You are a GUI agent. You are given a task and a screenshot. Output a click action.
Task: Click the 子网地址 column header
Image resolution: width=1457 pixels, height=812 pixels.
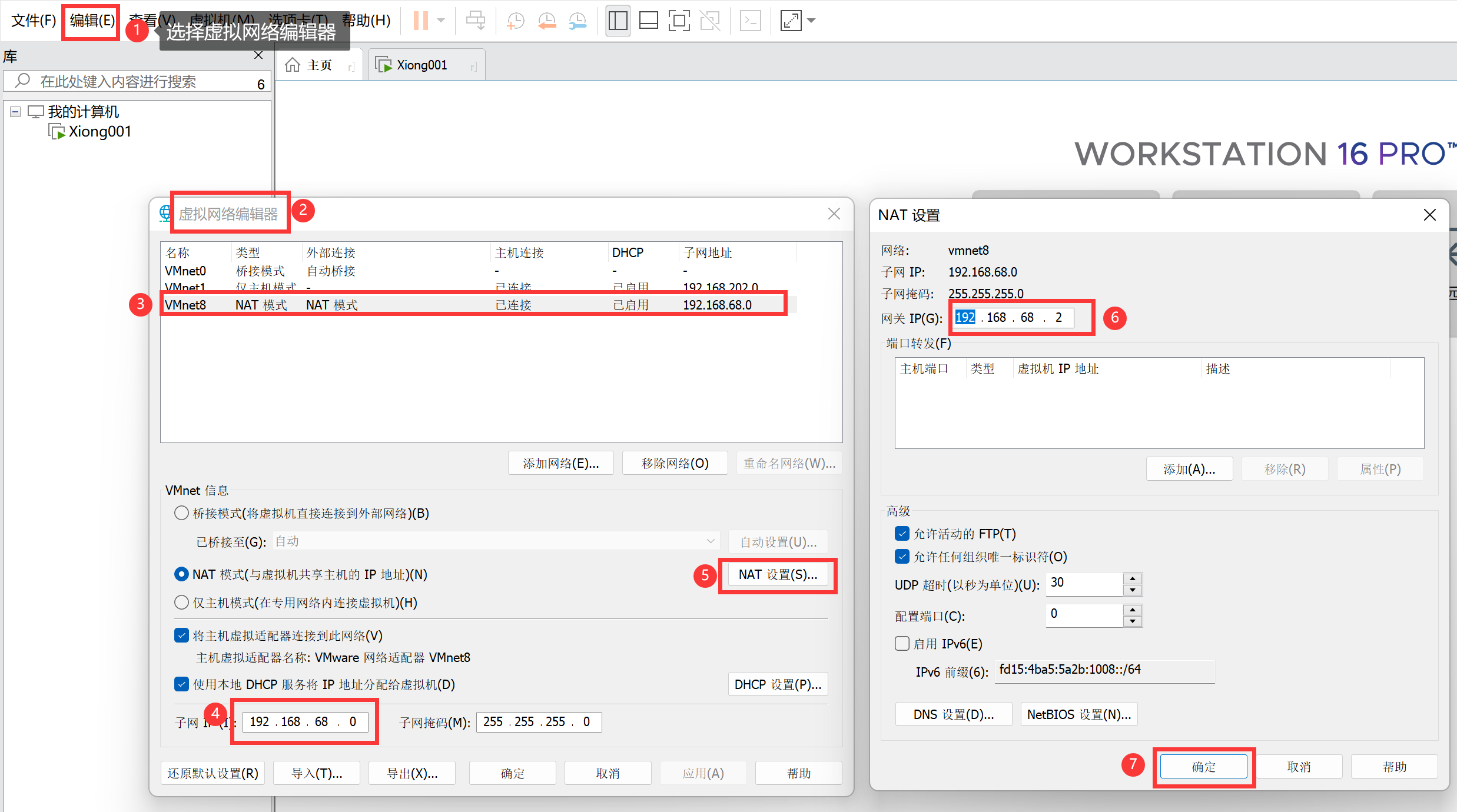point(738,252)
